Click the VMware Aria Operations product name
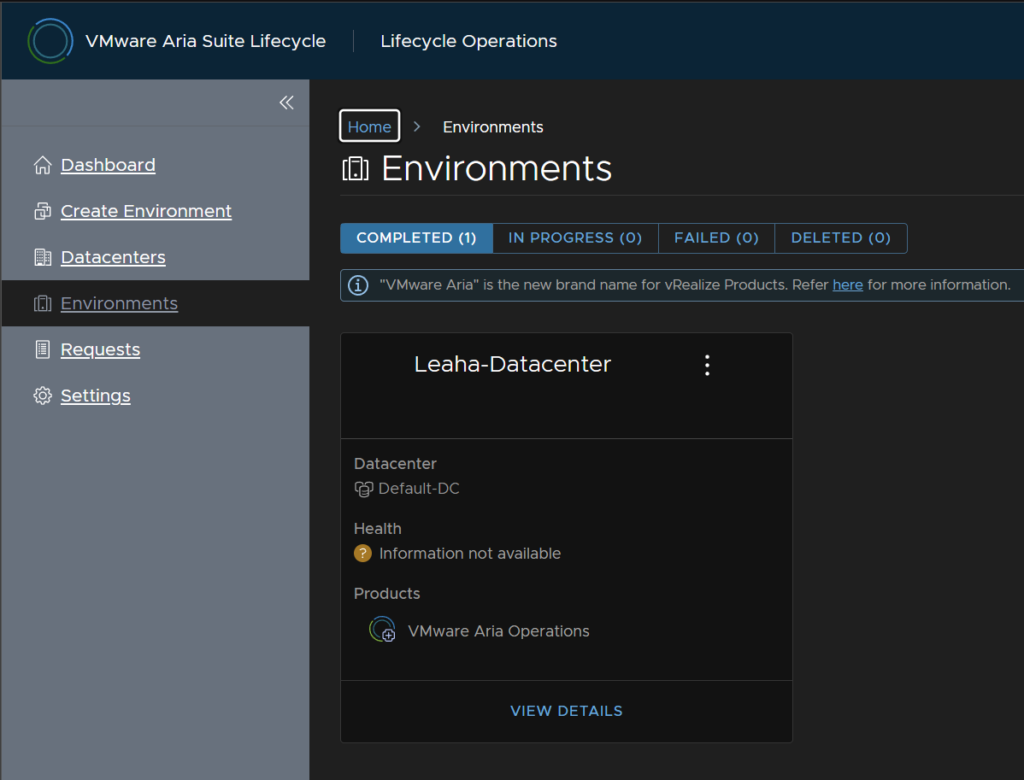 tap(499, 631)
